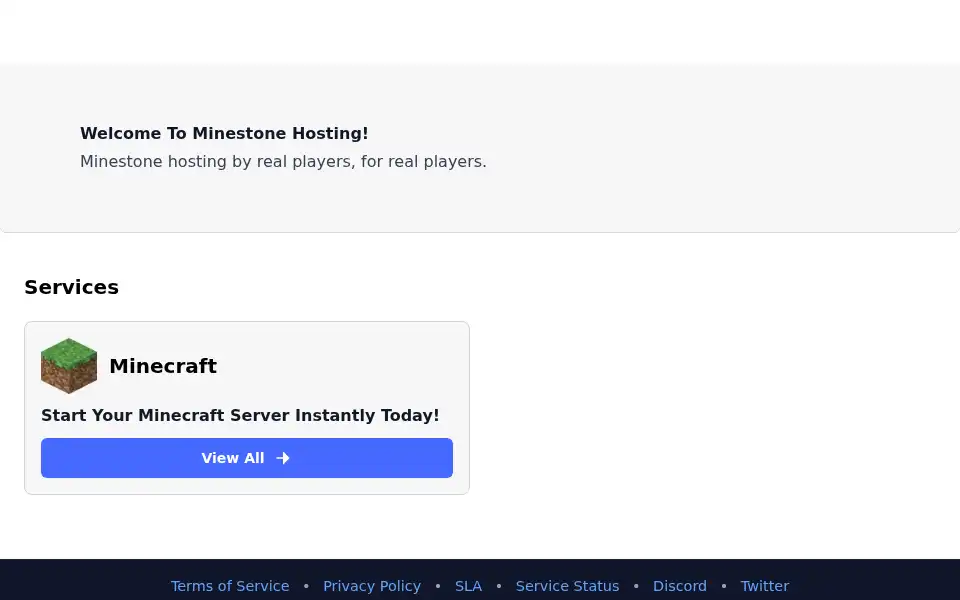Open the View All Minecraft services button
960x600 pixels.
point(247,458)
